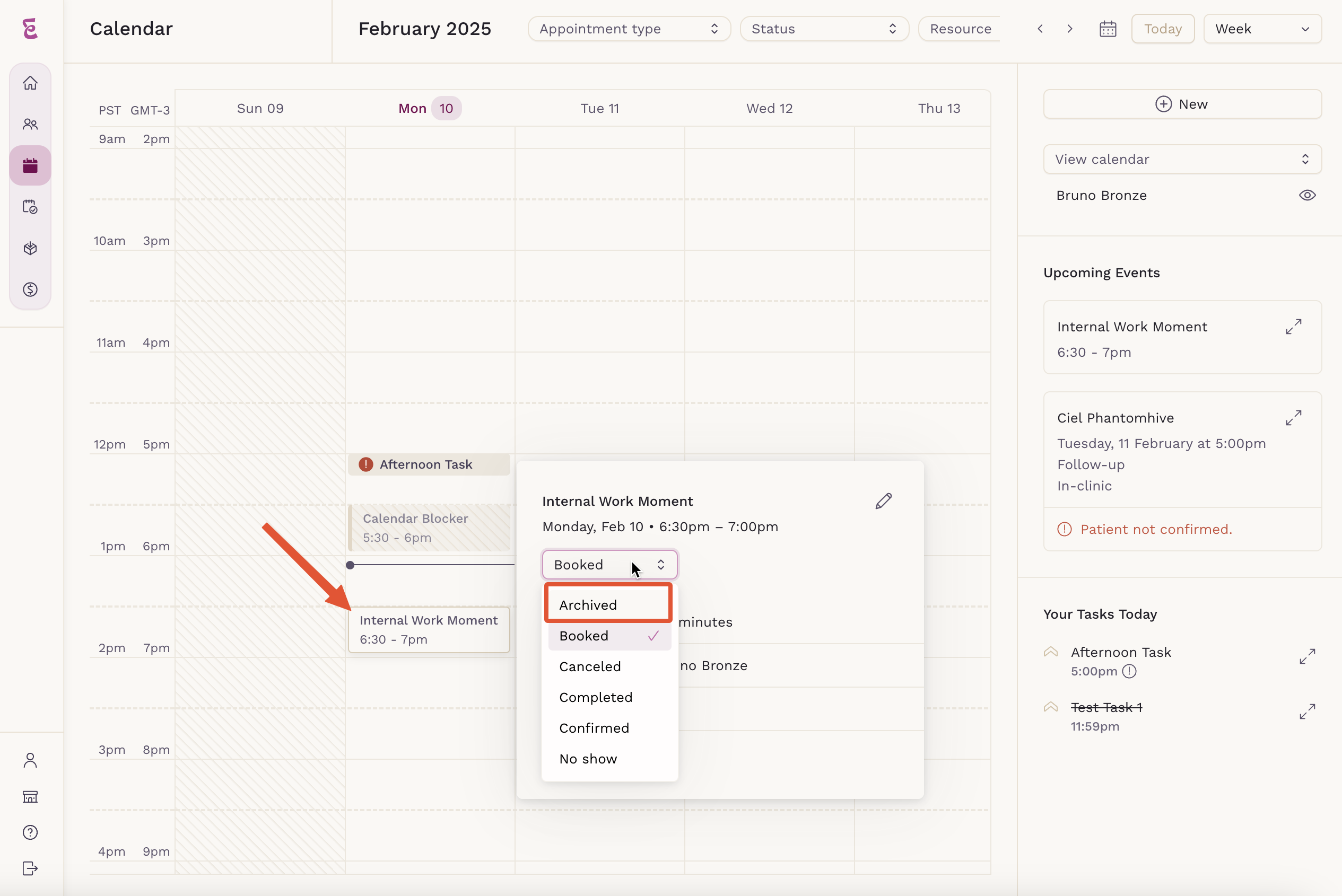
Task: Select Archived status option
Action: tap(609, 604)
